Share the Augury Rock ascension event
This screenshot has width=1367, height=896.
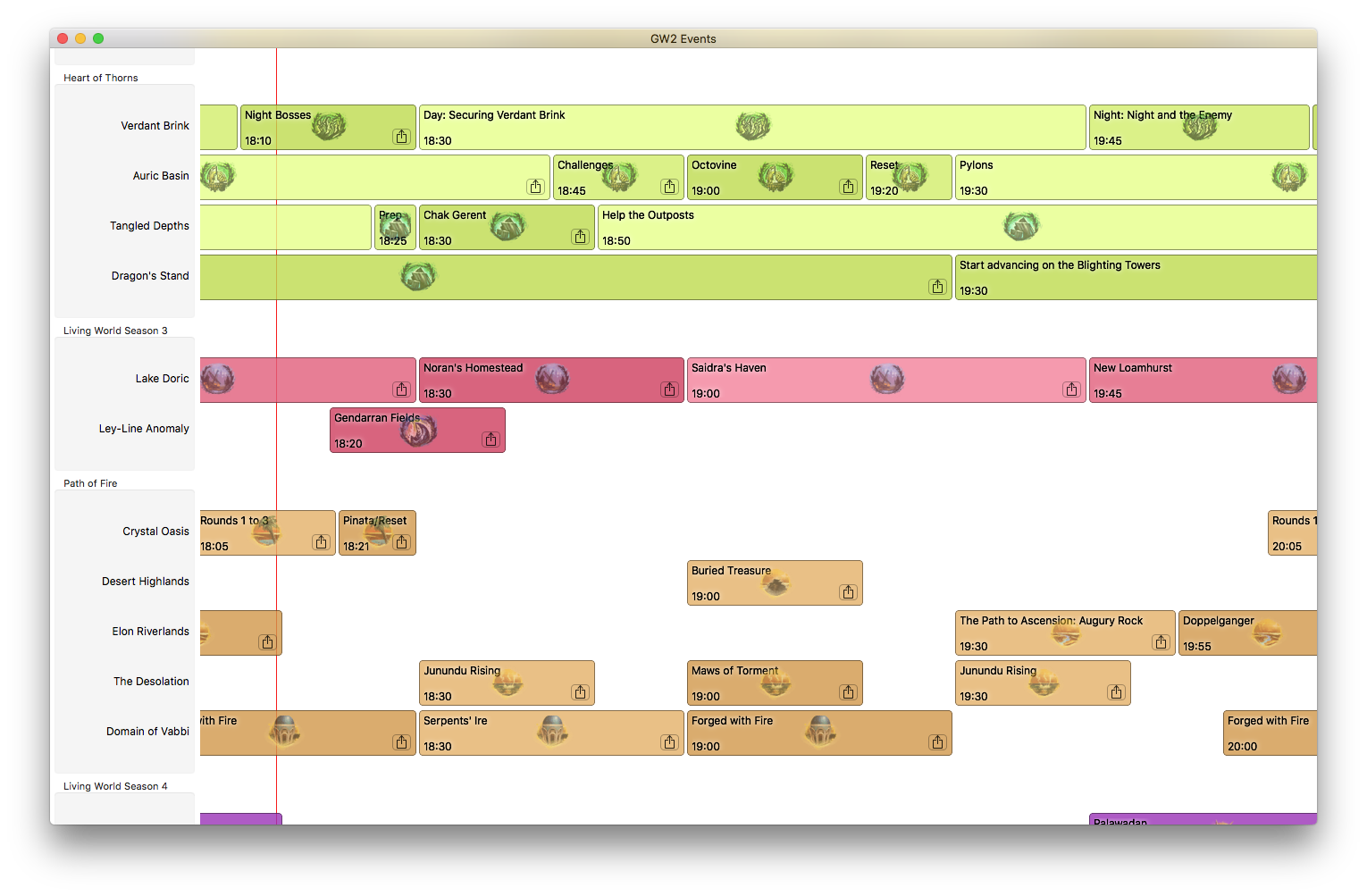tap(1161, 642)
